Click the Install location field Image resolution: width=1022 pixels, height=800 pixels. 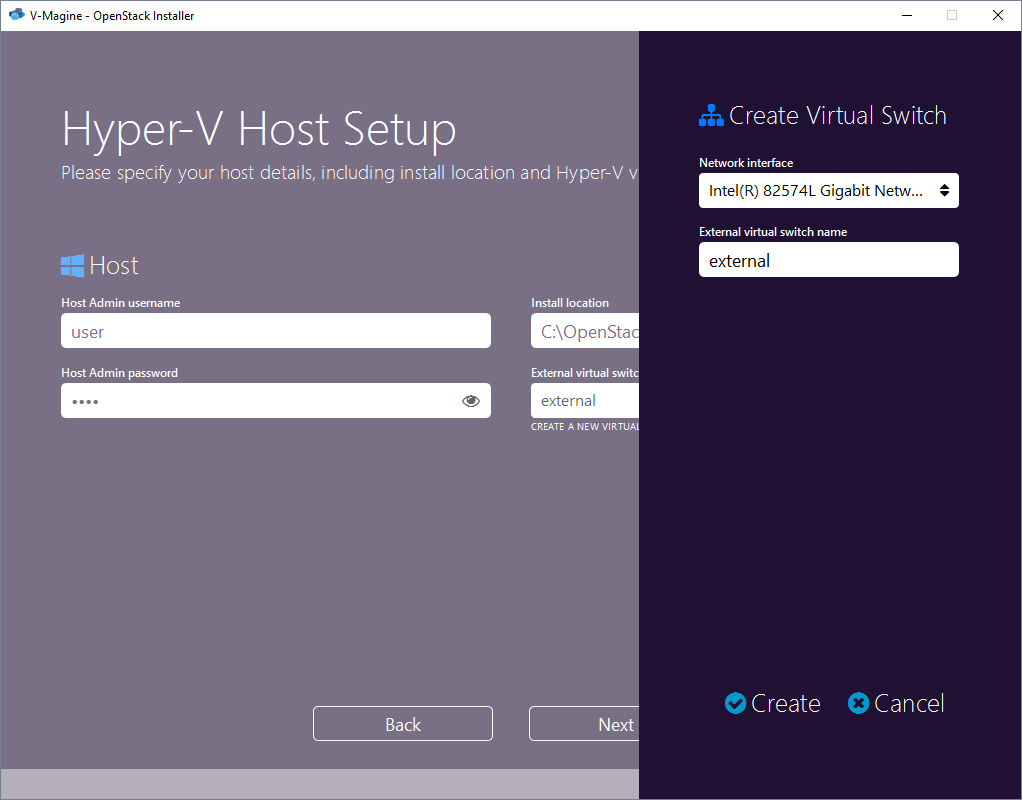[x=585, y=331]
